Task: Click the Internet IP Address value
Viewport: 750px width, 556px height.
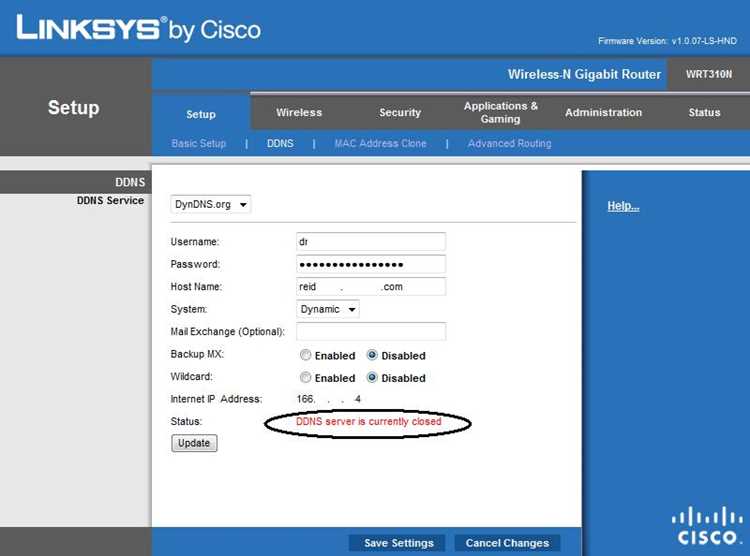Action: (329, 399)
